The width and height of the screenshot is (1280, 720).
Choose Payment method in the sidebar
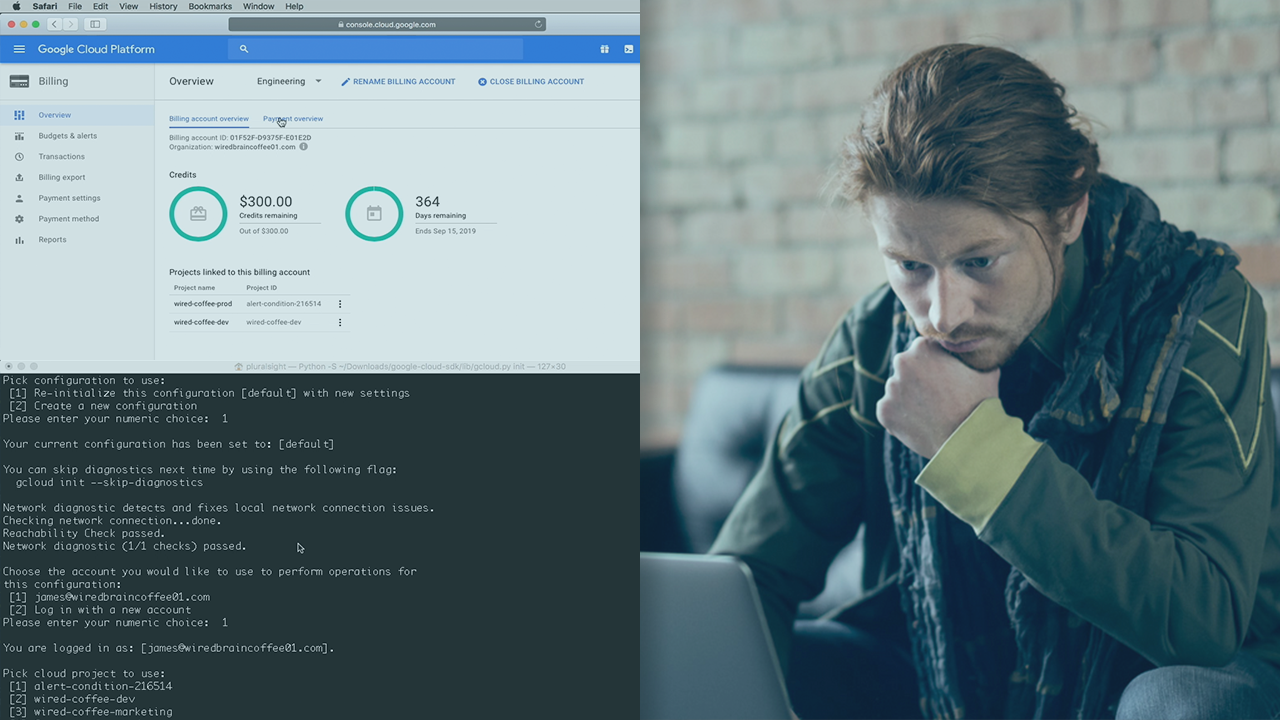(77, 219)
